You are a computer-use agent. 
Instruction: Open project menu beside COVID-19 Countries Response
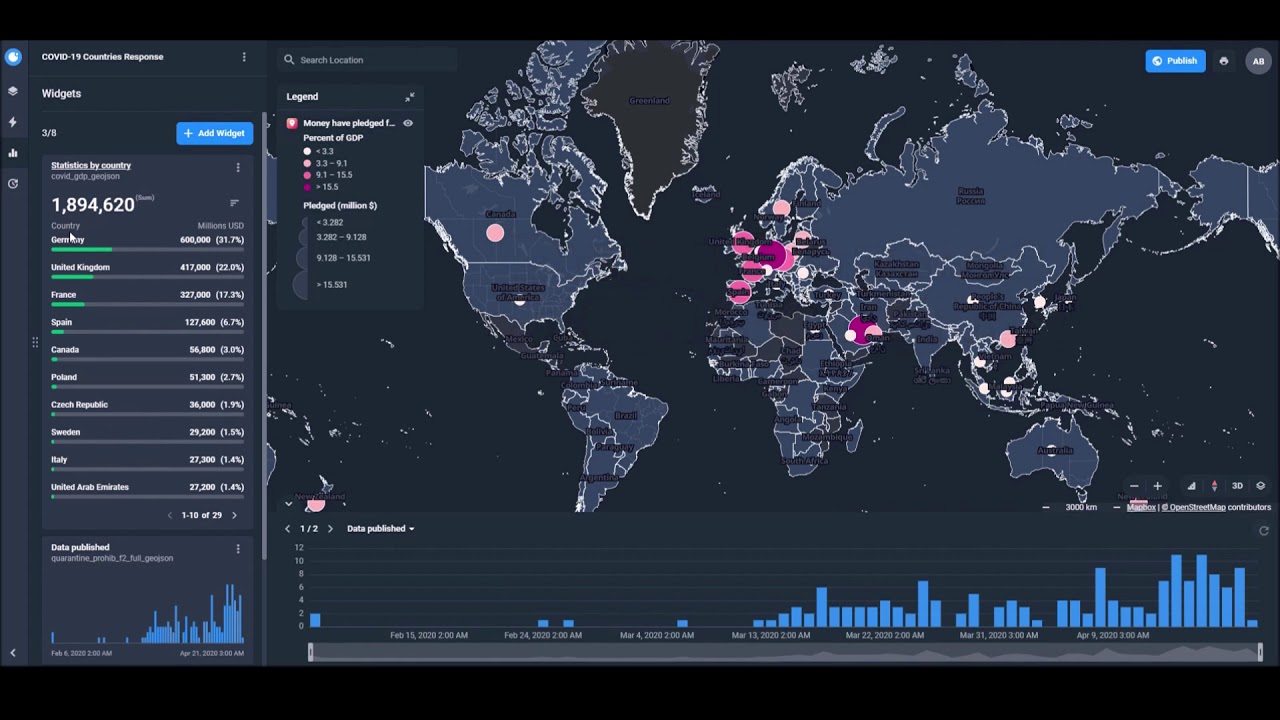point(244,57)
